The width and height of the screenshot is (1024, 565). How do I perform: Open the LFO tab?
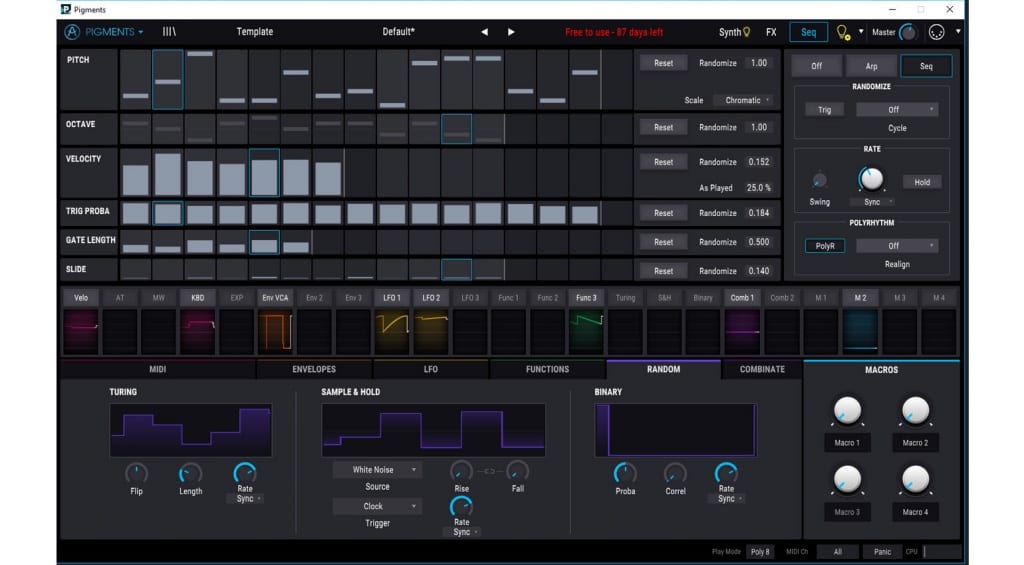tap(431, 369)
